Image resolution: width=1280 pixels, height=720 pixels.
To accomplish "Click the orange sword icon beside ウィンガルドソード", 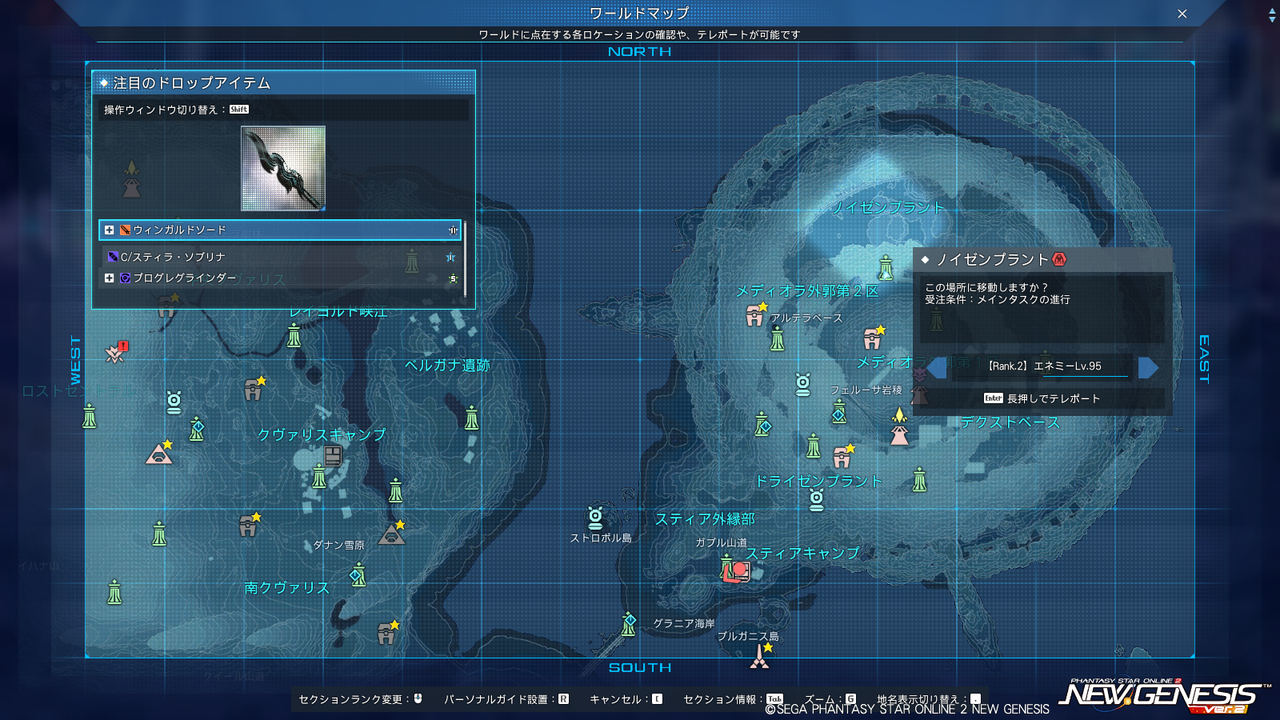I will (125, 230).
